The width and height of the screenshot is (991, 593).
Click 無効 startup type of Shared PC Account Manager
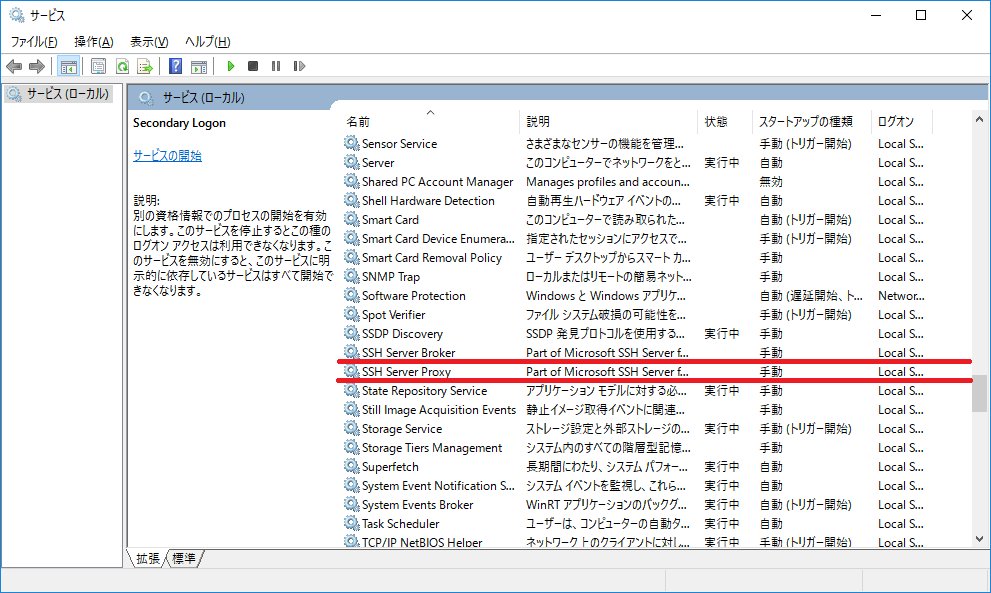771,181
